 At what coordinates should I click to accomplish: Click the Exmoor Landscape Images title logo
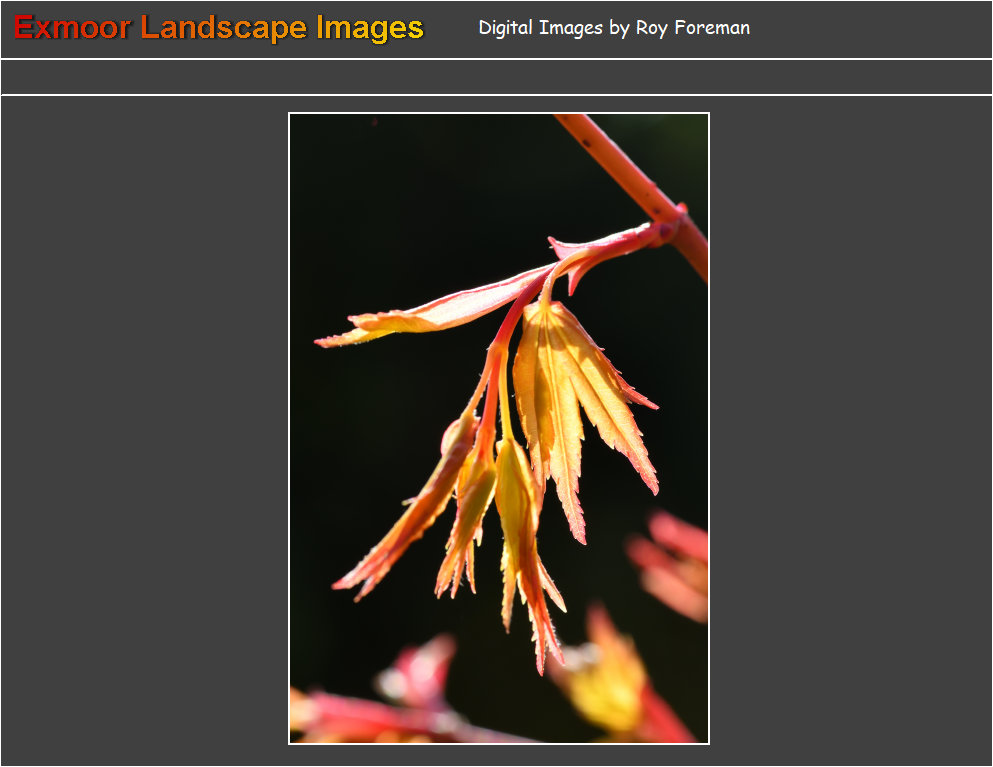[x=219, y=28]
